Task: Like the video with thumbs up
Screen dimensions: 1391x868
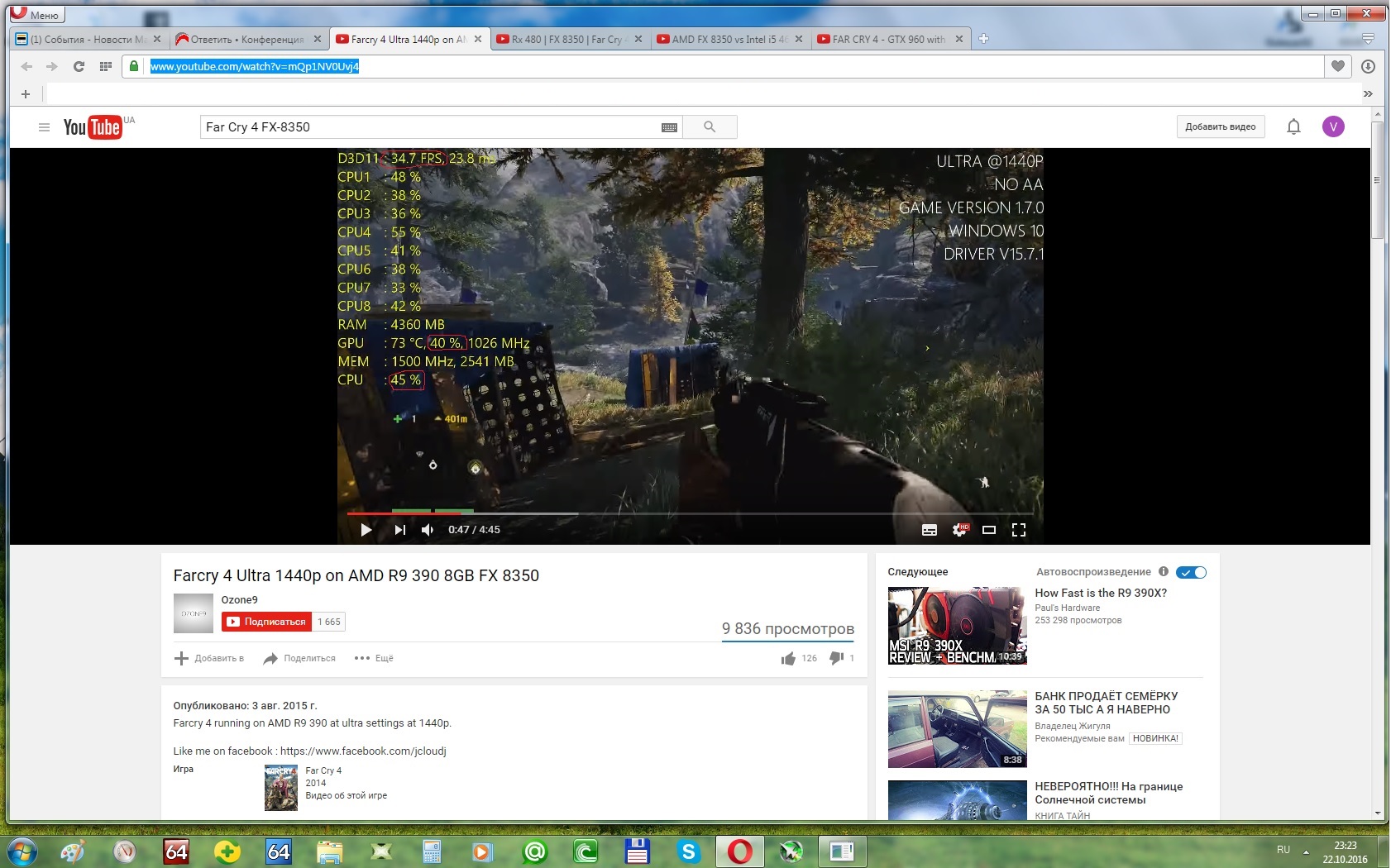Action: click(x=788, y=659)
